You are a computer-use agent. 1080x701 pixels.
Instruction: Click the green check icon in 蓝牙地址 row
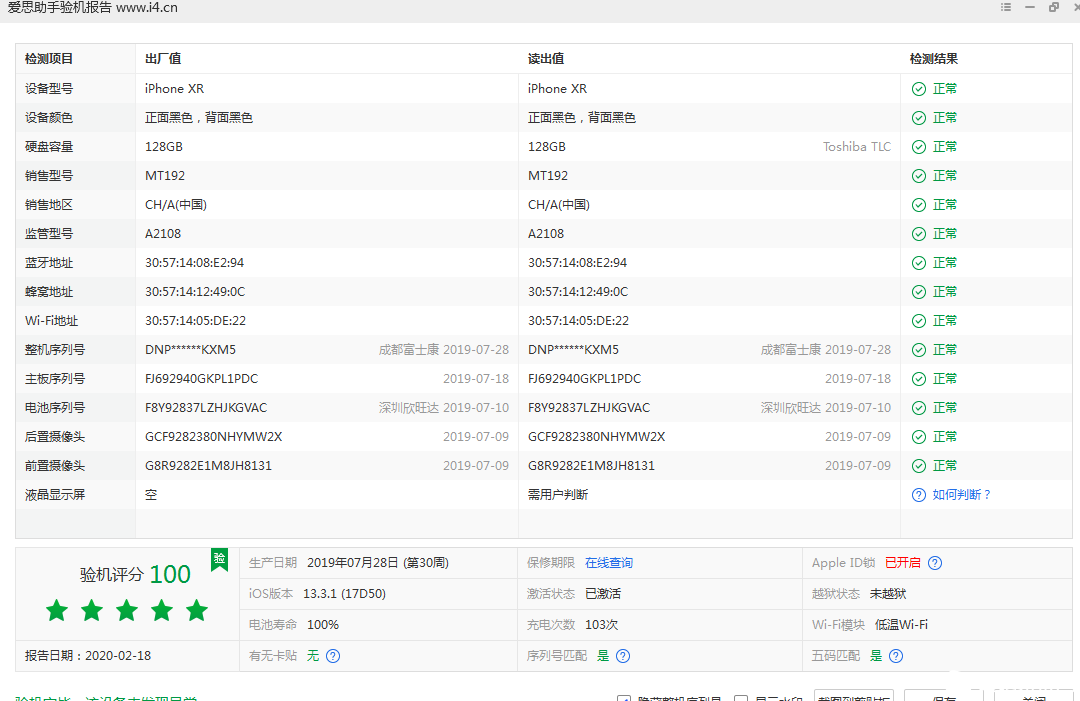point(919,263)
